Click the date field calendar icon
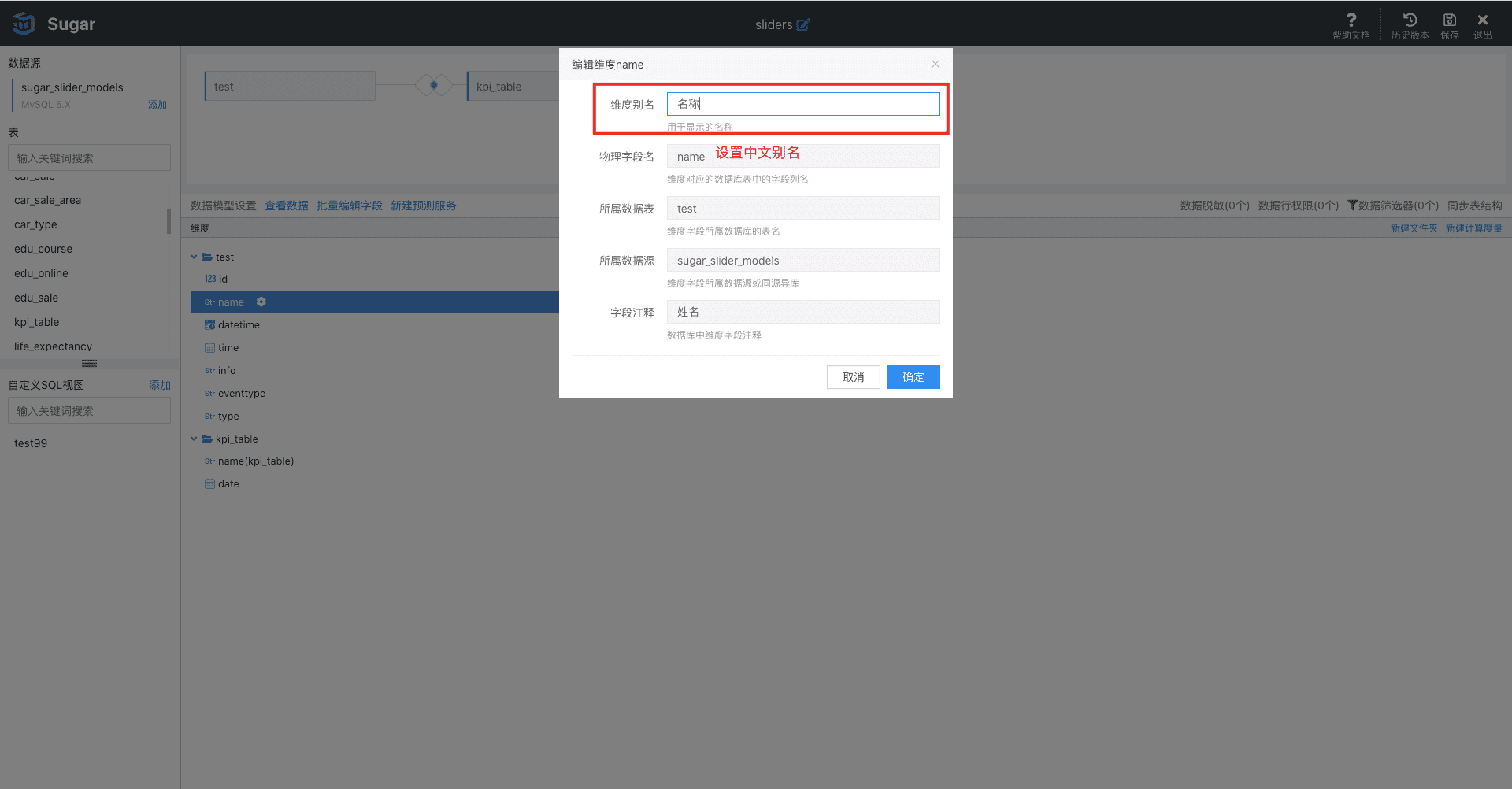The height and width of the screenshot is (789, 1512). pyautogui.click(x=209, y=483)
